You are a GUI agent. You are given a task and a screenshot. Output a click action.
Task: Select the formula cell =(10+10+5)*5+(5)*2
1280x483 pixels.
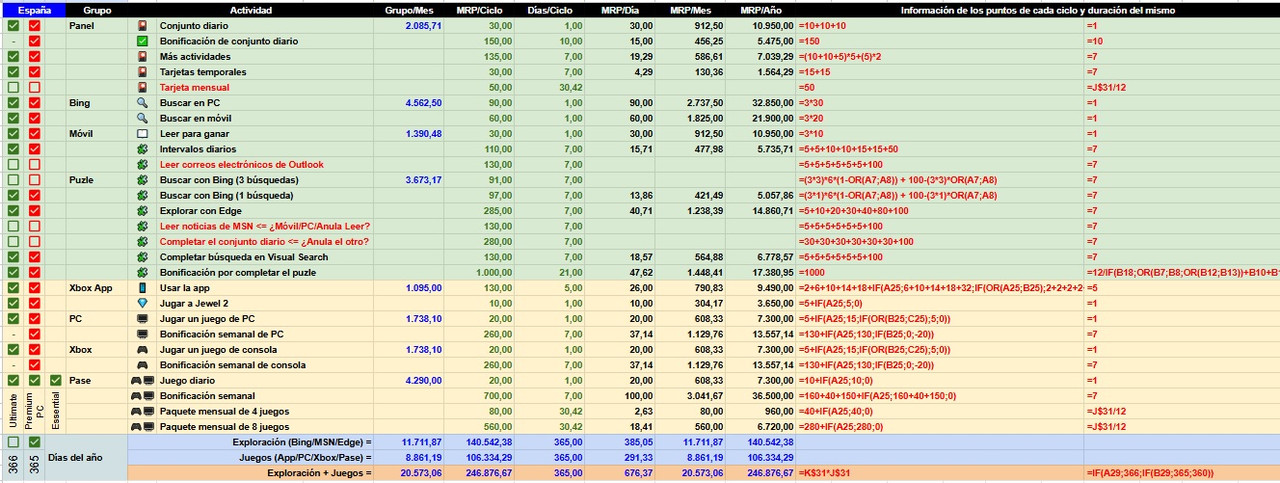coord(941,57)
